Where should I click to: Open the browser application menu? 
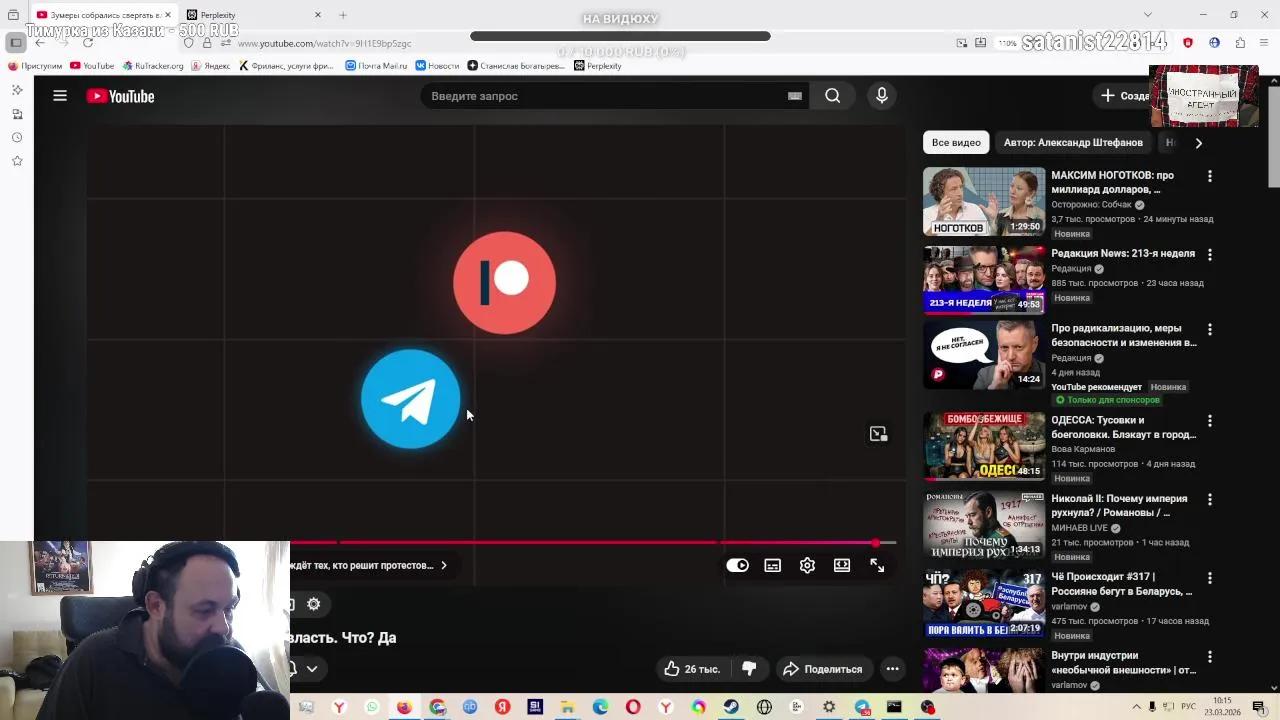pos(1265,43)
